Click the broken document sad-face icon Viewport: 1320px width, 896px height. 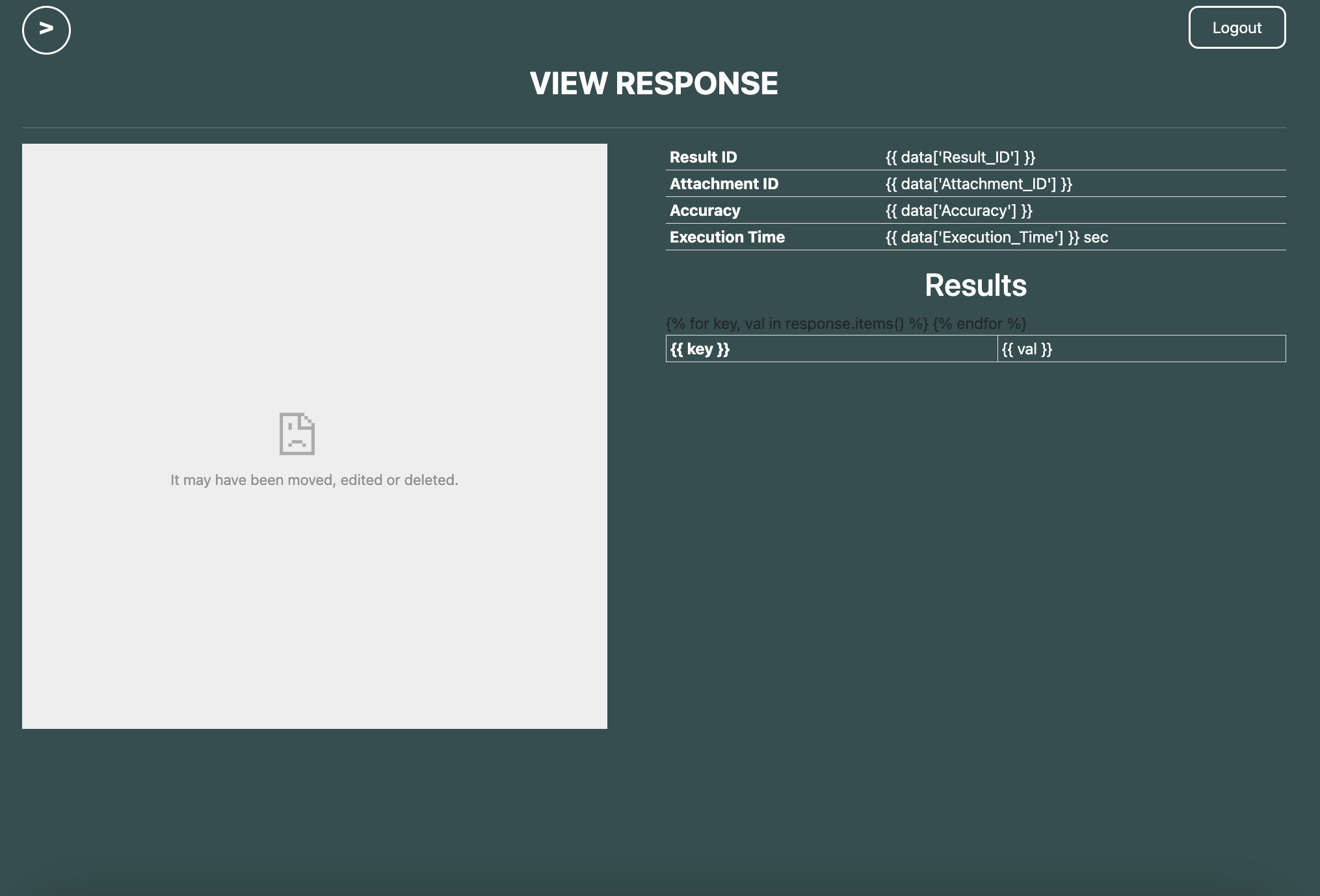click(x=297, y=433)
